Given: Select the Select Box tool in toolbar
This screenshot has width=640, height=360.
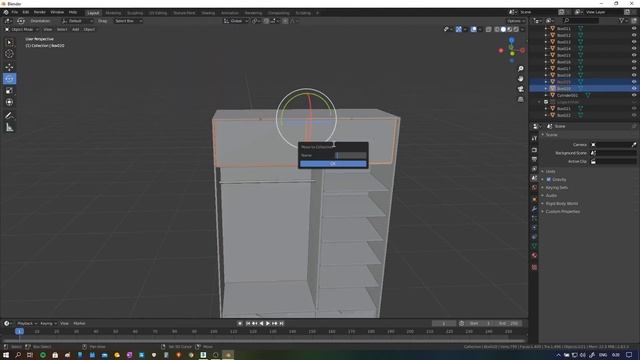Looking at the screenshot, I should pos(9,42).
